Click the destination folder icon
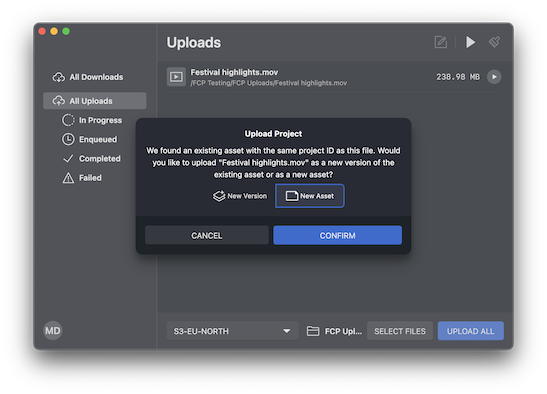547x394 pixels. point(313,331)
